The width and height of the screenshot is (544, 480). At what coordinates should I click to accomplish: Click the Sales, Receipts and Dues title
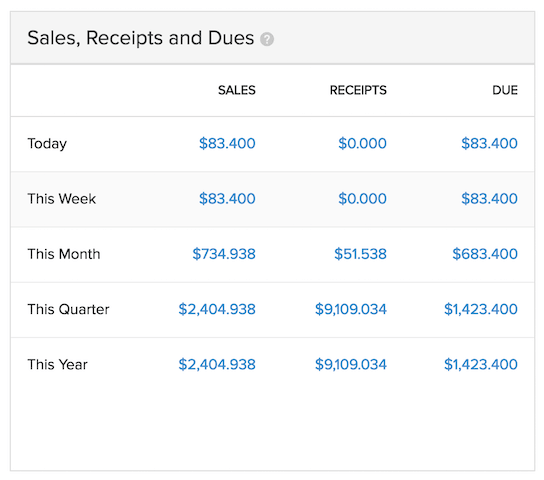[141, 38]
